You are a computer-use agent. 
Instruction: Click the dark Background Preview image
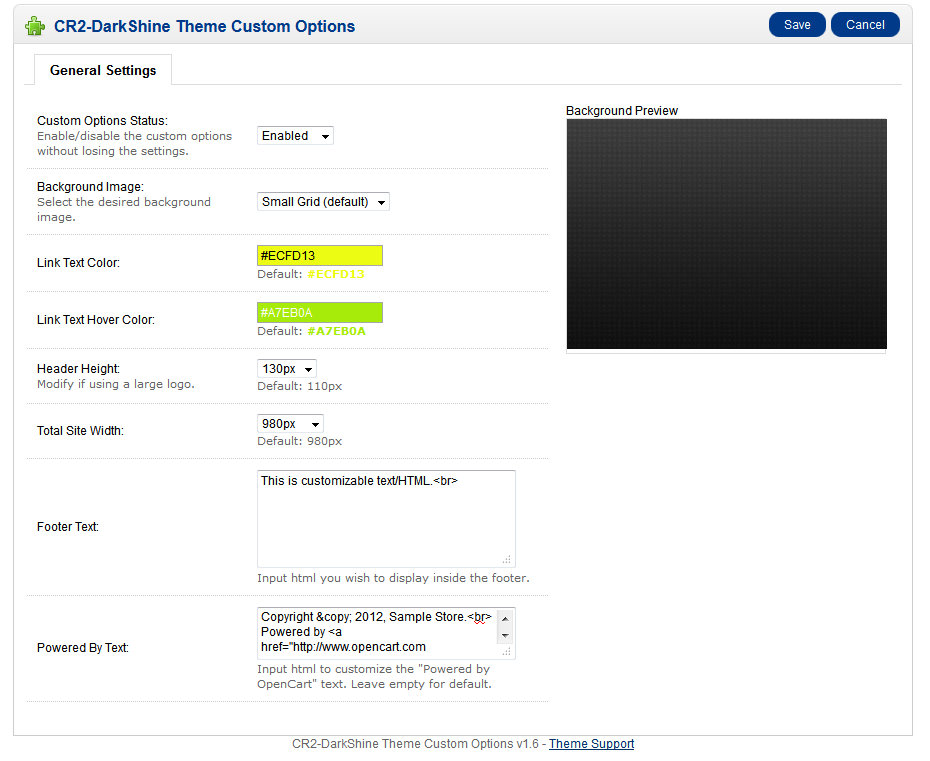[727, 234]
